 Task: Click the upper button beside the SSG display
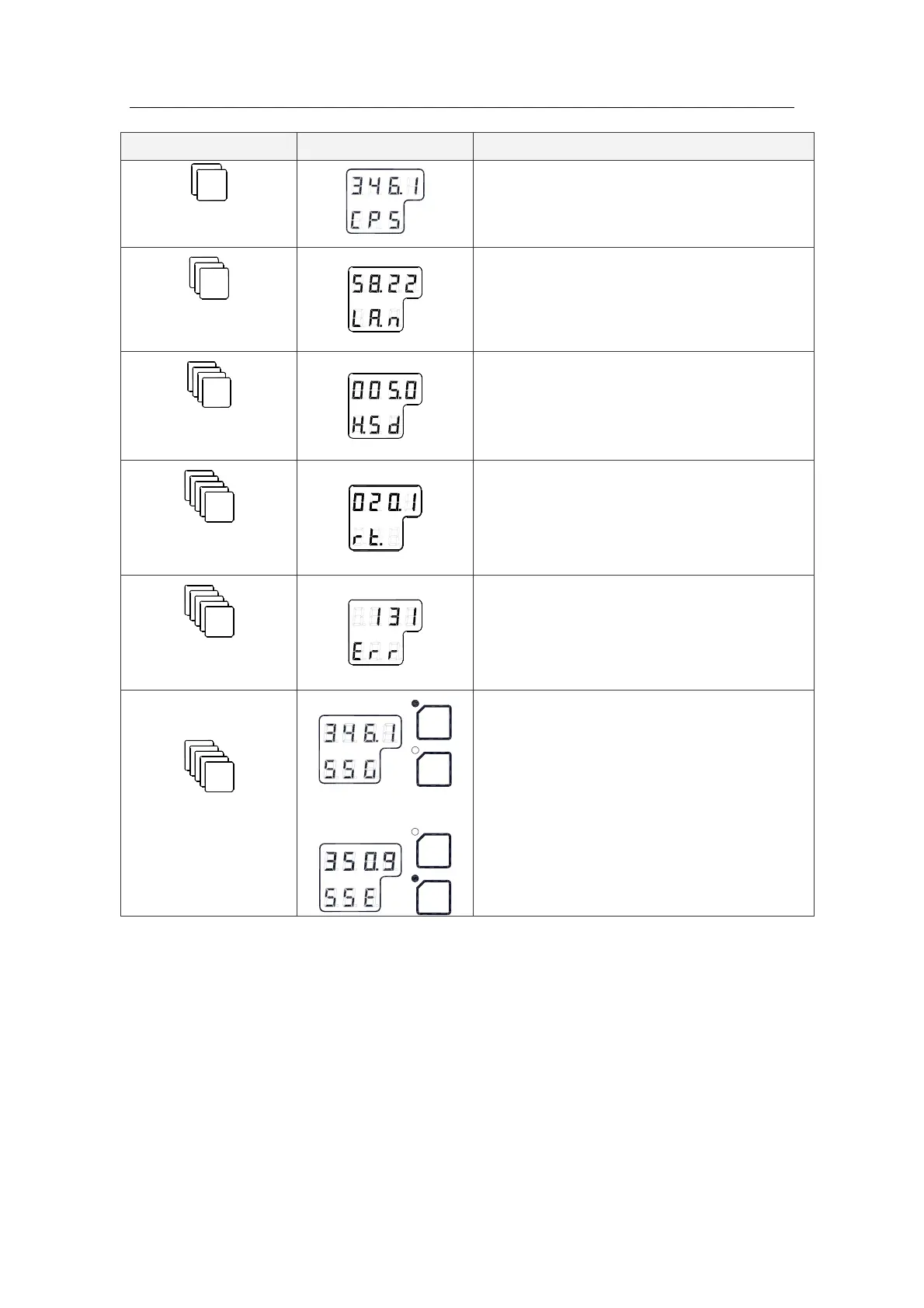(434, 722)
